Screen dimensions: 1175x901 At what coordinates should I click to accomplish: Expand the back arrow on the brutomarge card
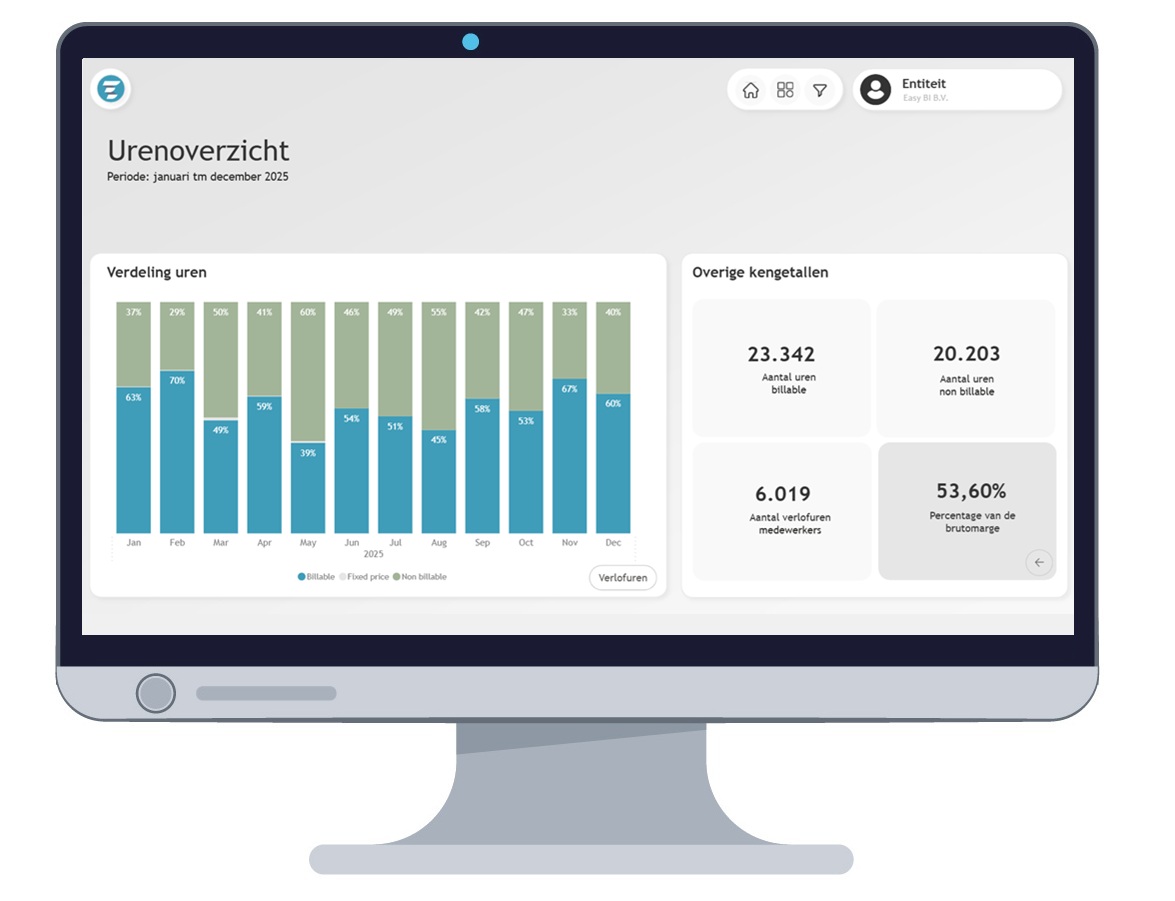(1039, 562)
